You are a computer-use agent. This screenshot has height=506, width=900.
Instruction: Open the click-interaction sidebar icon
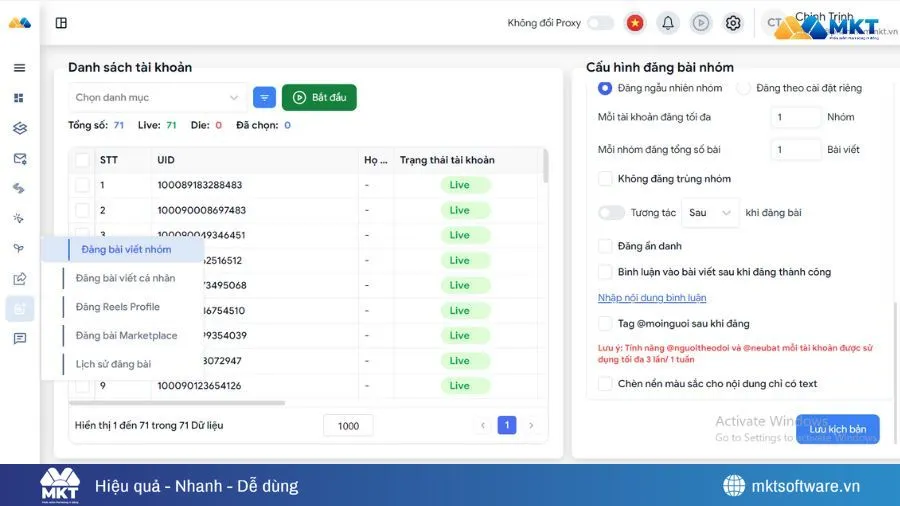point(19,218)
